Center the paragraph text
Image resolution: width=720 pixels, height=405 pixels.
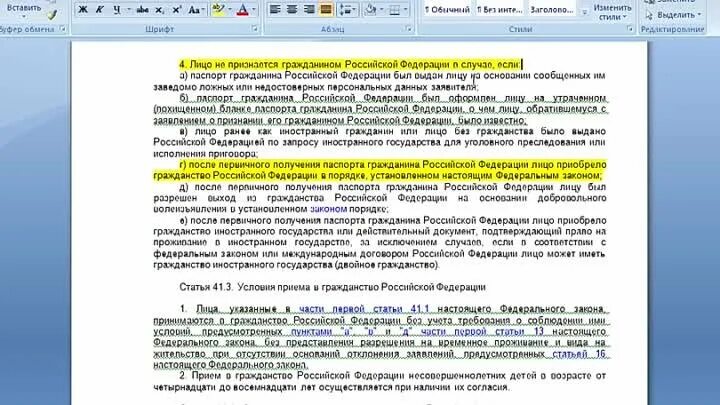click(x=292, y=9)
